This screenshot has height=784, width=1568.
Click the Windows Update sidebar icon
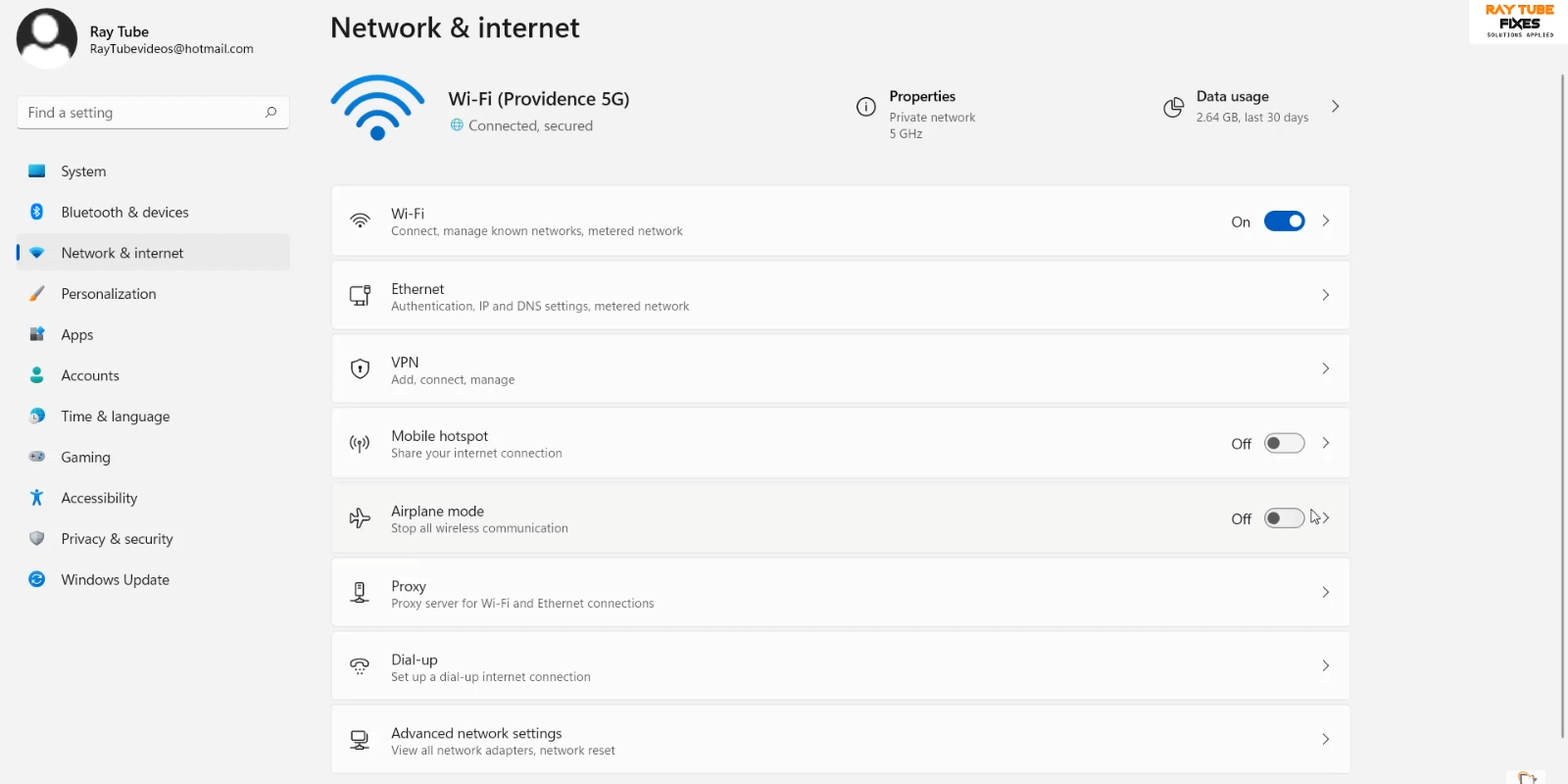click(37, 579)
